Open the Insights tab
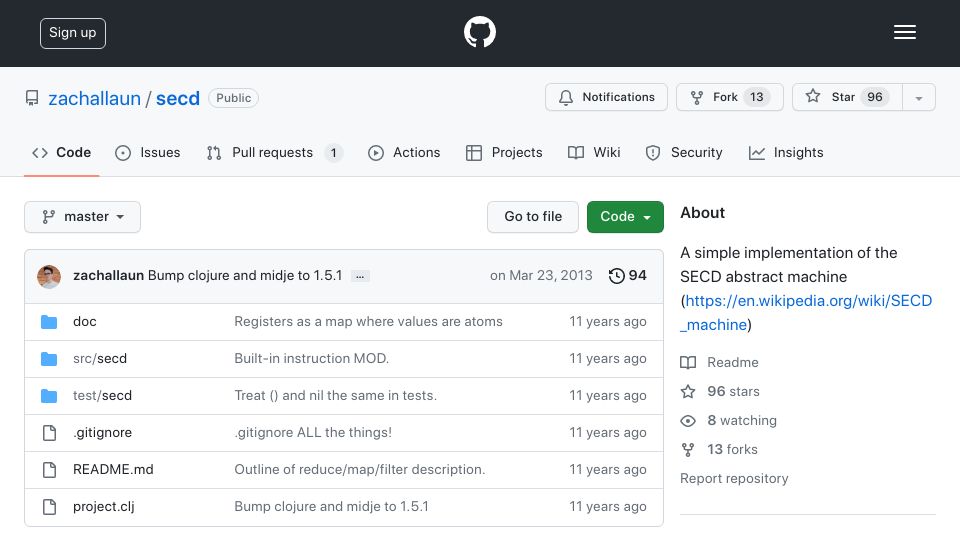Image resolution: width=960 pixels, height=540 pixels. click(786, 152)
